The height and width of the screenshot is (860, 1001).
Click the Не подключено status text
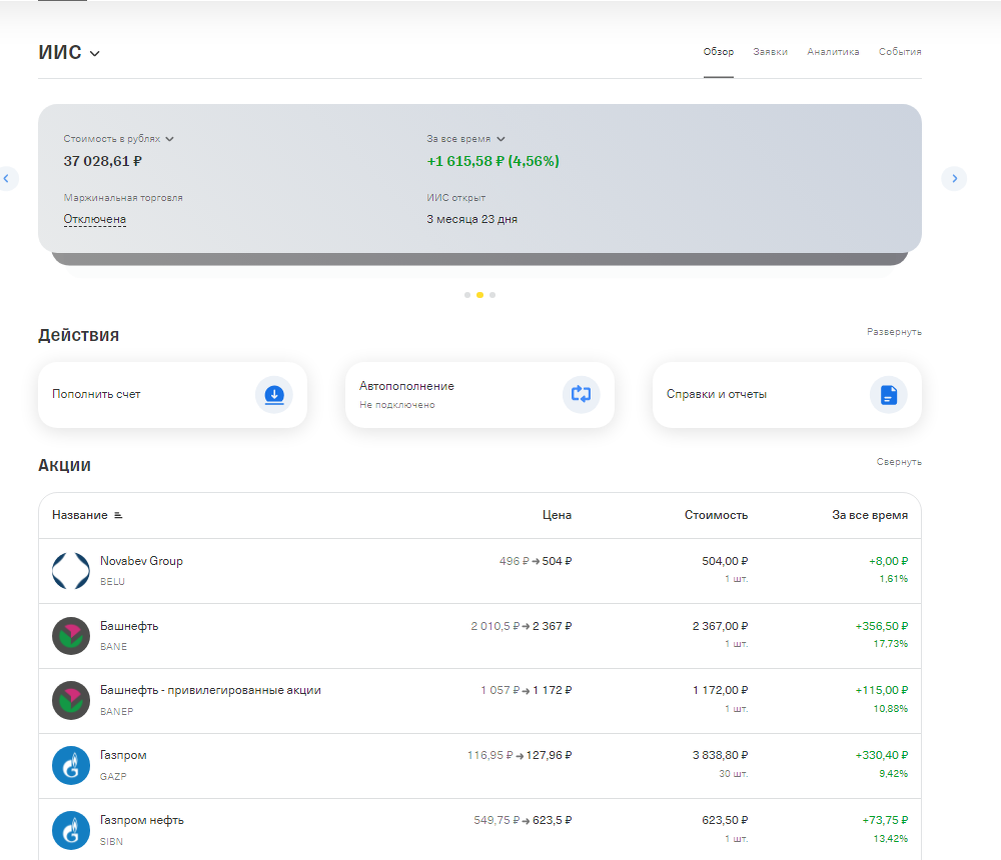(x=396, y=405)
